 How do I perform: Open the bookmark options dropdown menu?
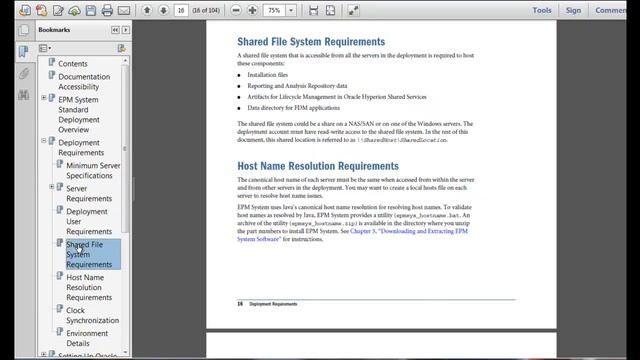(x=45, y=49)
